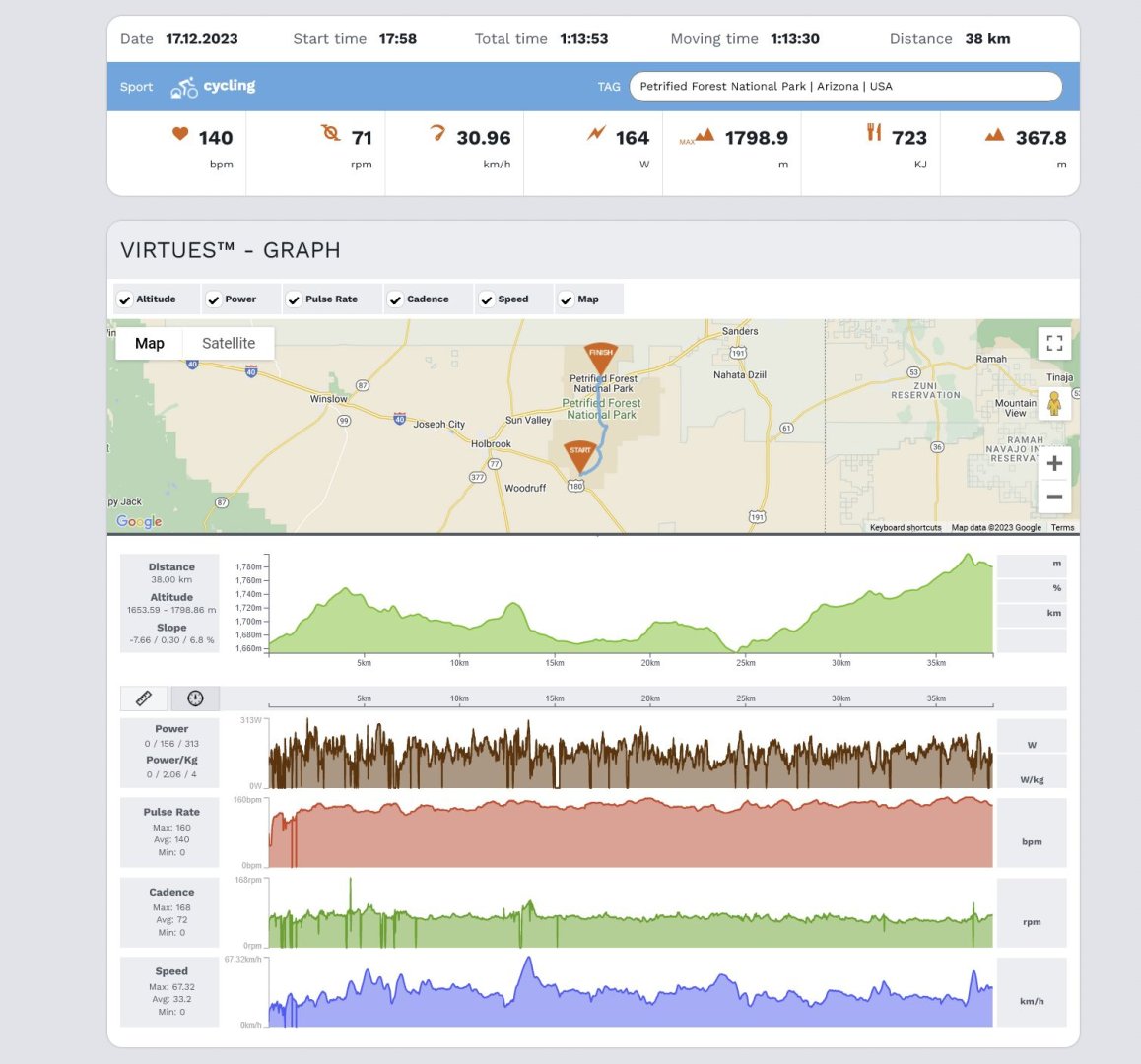Screen dimensions: 1141x1064
Task: Click the cycling sport icon
Action: point(184,87)
